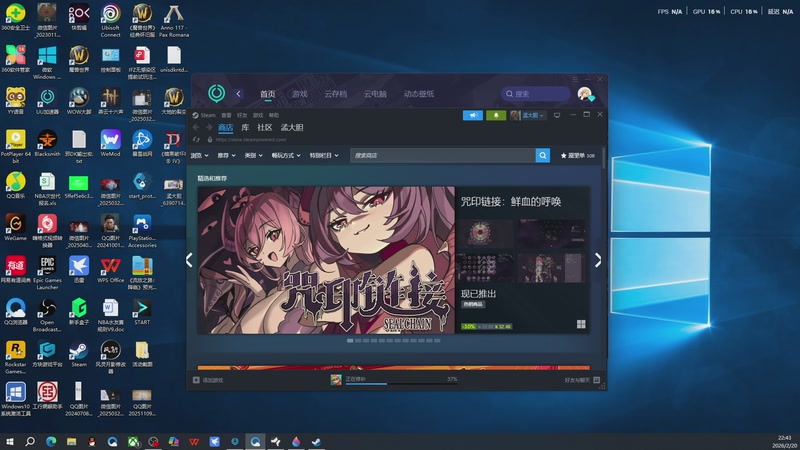Click the UU加速器 back arrow button
This screenshot has height=450, width=800.
click(238, 94)
